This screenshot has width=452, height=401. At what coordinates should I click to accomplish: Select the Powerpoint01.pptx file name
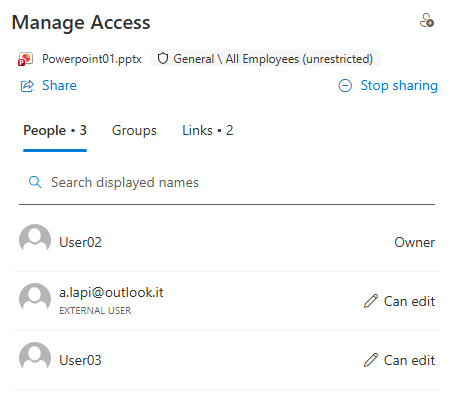(x=92, y=59)
